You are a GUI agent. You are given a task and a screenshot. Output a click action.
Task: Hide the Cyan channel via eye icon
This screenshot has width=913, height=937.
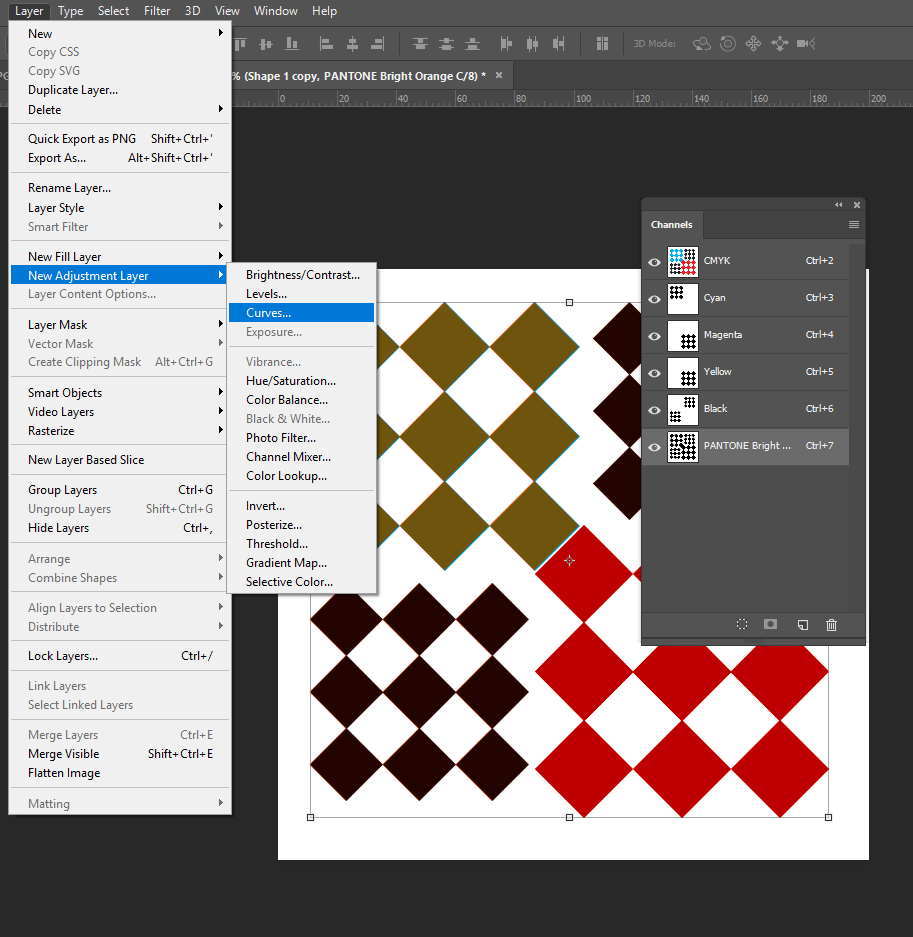tap(654, 298)
